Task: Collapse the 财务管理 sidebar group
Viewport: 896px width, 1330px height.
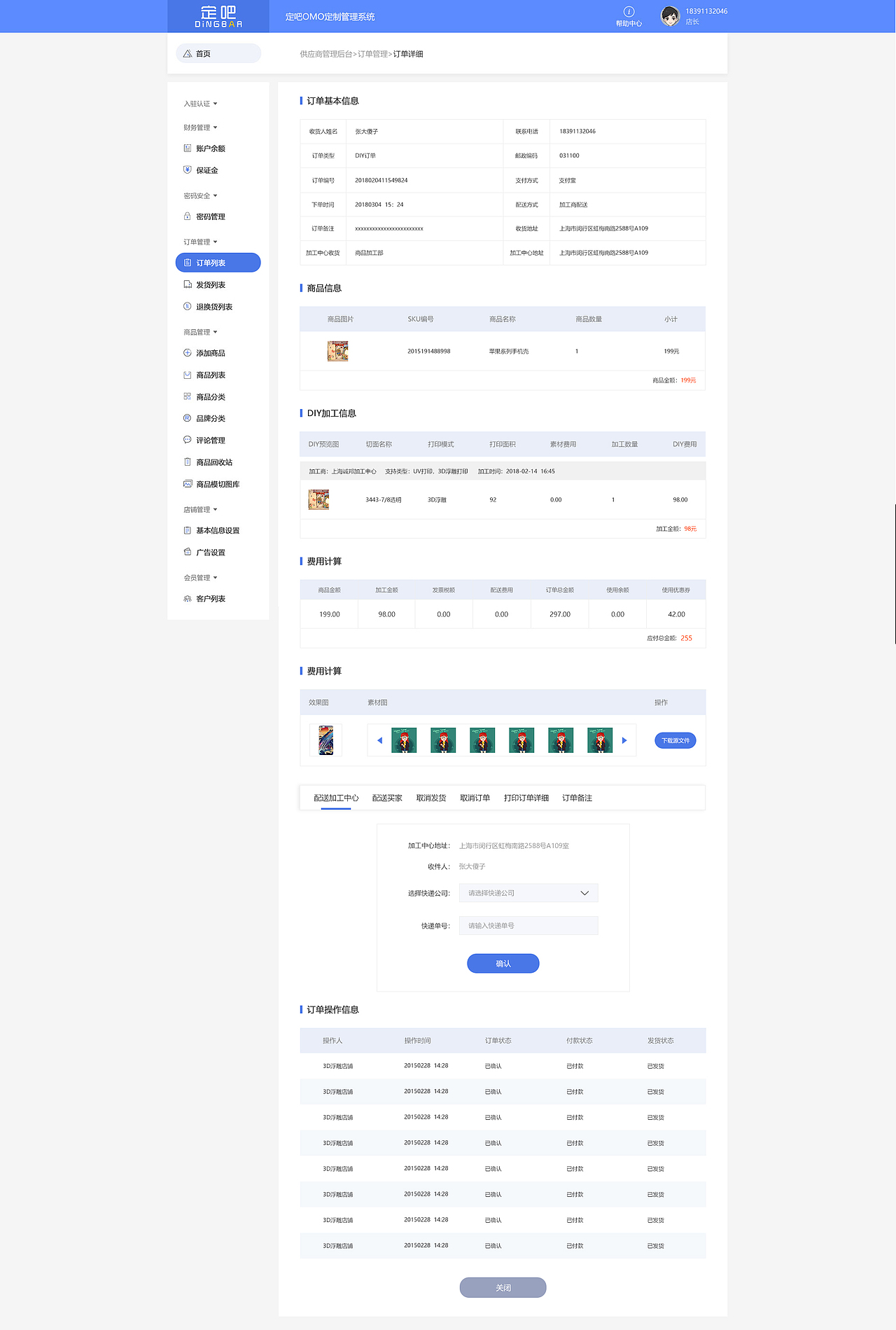Action: click(200, 127)
